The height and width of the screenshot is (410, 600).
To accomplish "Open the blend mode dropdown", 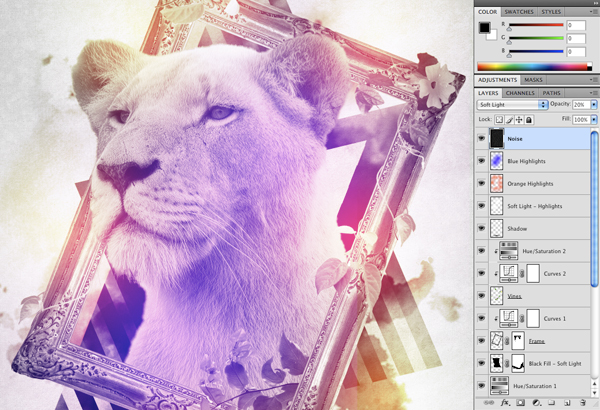I will [512, 105].
